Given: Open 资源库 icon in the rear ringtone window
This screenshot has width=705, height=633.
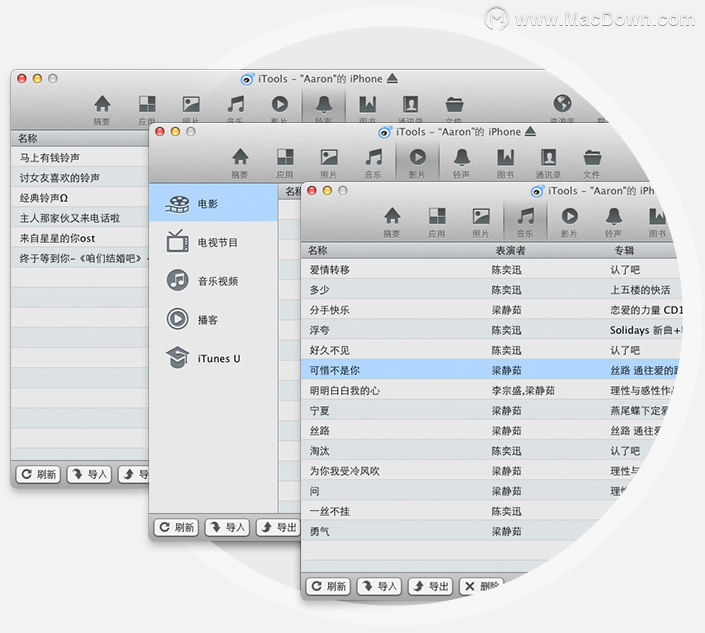Looking at the screenshot, I should click(x=562, y=106).
